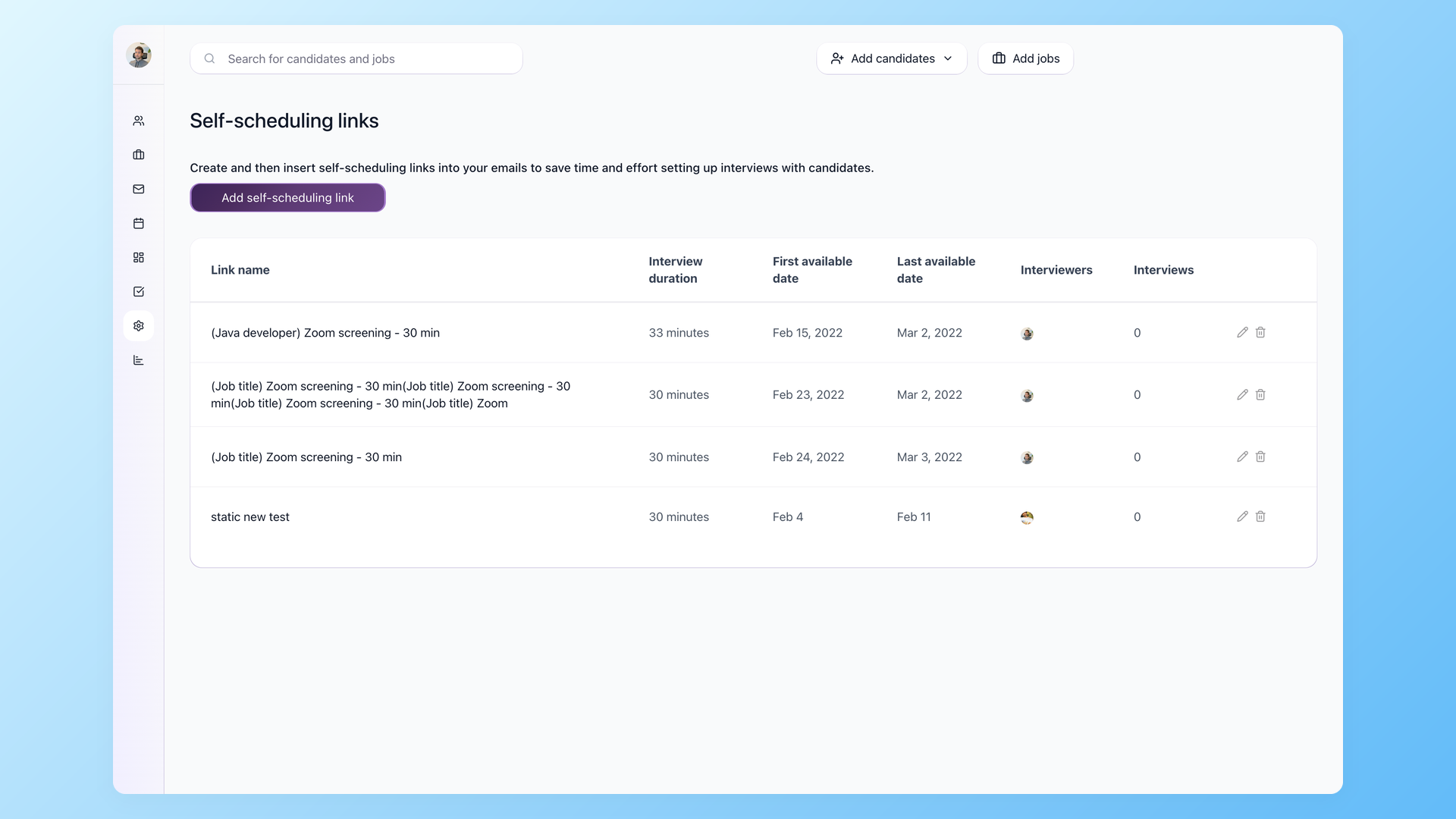The image size is (1456, 819).
Task: Click the search magnifier icon
Action: point(209,58)
